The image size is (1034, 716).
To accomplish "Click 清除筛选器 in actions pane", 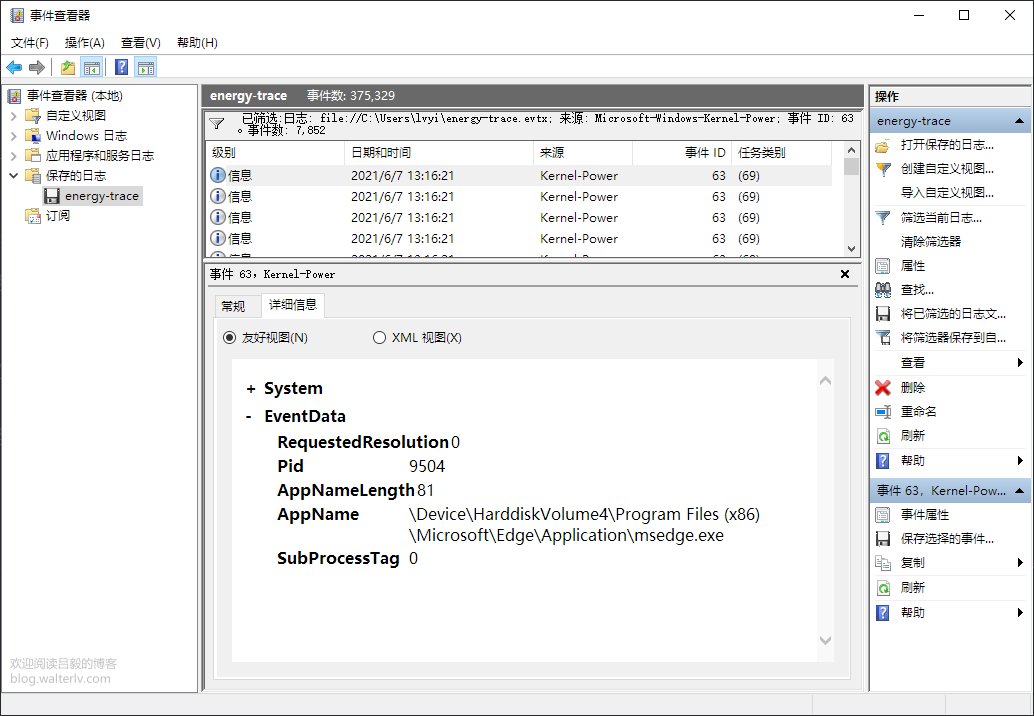I will pyautogui.click(x=930, y=241).
